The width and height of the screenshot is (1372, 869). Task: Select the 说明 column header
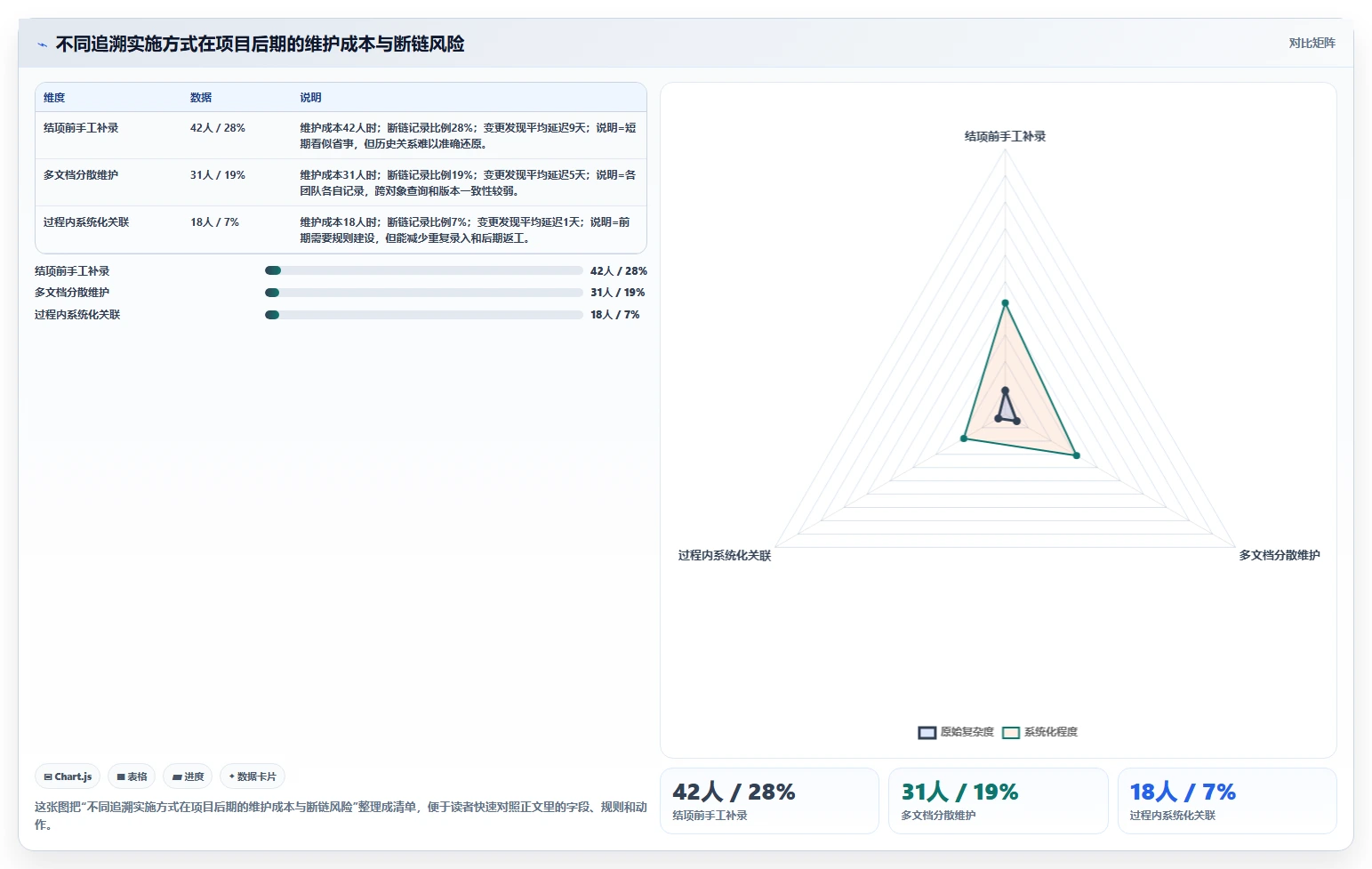[310, 98]
